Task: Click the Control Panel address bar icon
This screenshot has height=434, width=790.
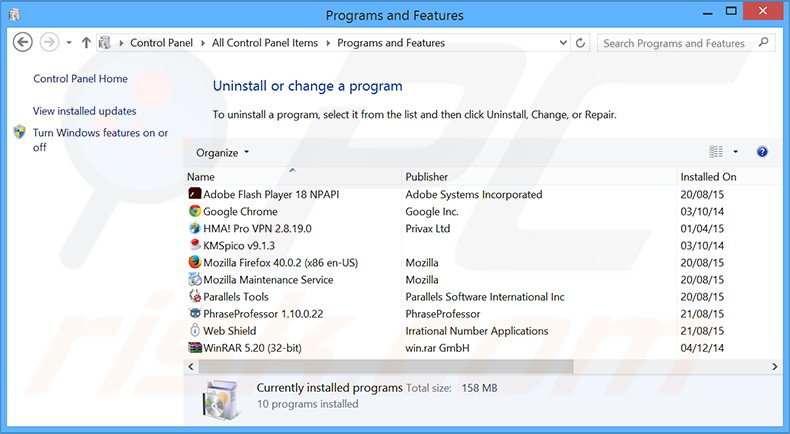Action: (105, 43)
